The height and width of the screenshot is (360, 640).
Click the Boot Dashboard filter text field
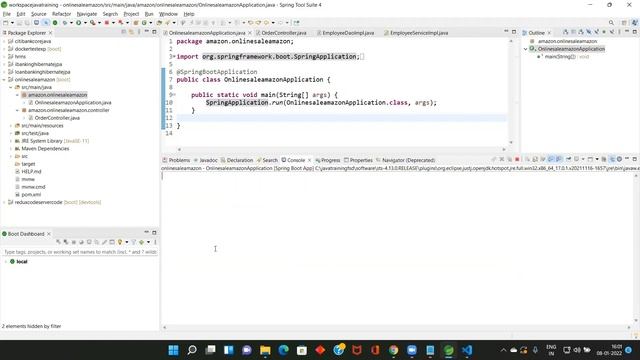[80, 252]
